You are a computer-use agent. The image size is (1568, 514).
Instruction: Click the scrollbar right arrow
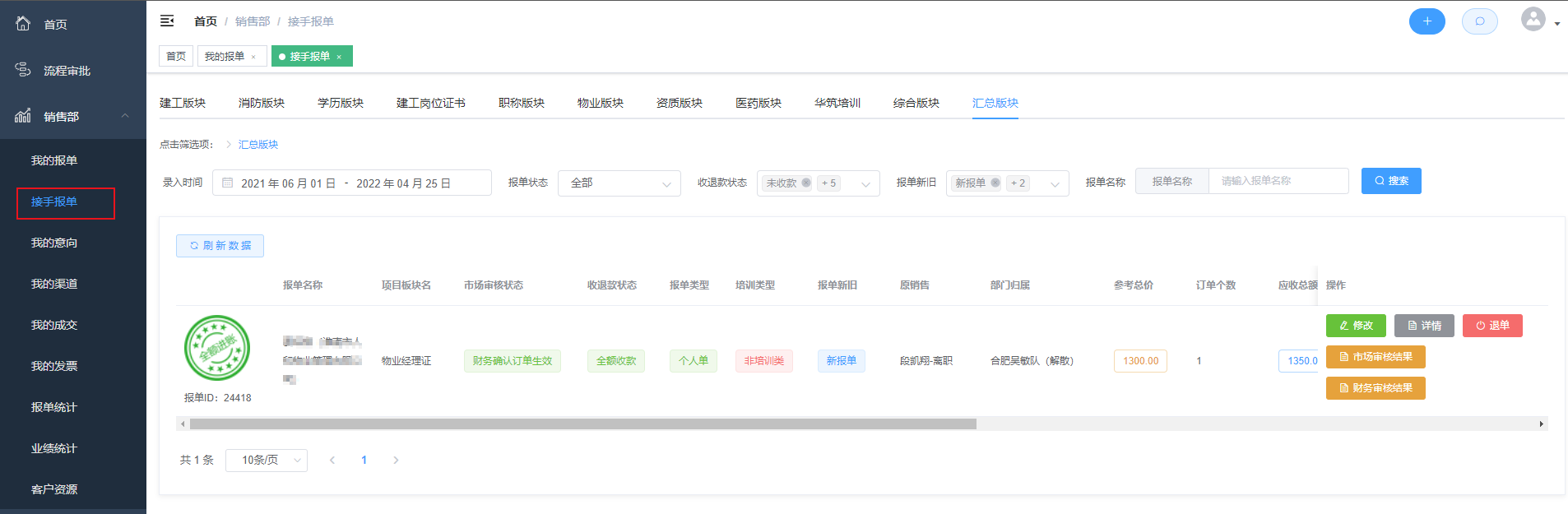click(x=1541, y=424)
